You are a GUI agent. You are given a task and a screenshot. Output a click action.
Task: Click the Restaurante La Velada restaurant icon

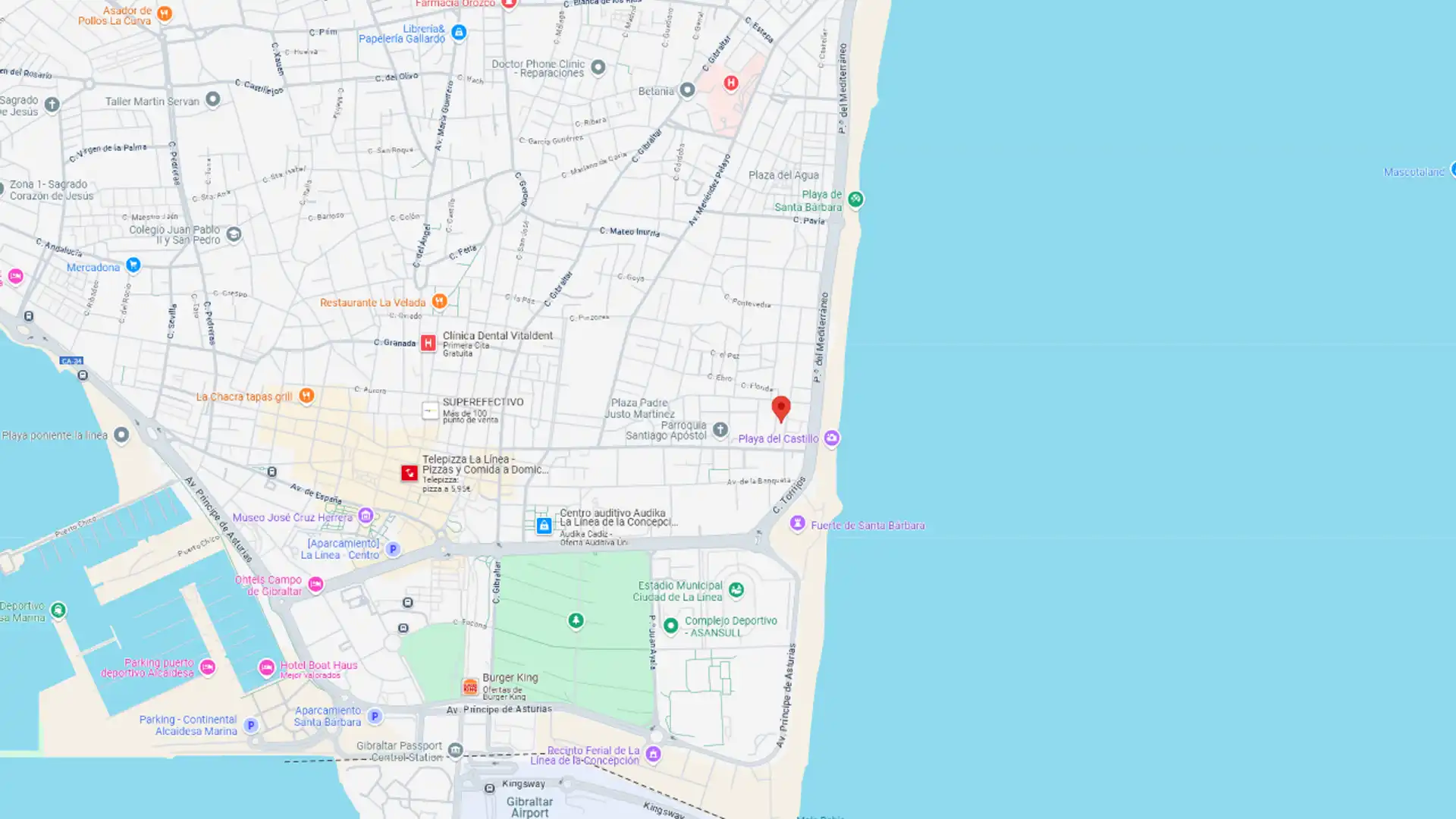439,301
